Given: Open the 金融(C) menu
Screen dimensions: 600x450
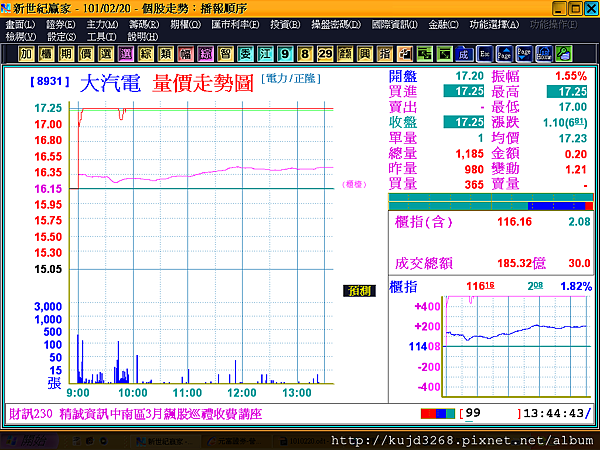Looking at the screenshot, I should [x=443, y=24].
